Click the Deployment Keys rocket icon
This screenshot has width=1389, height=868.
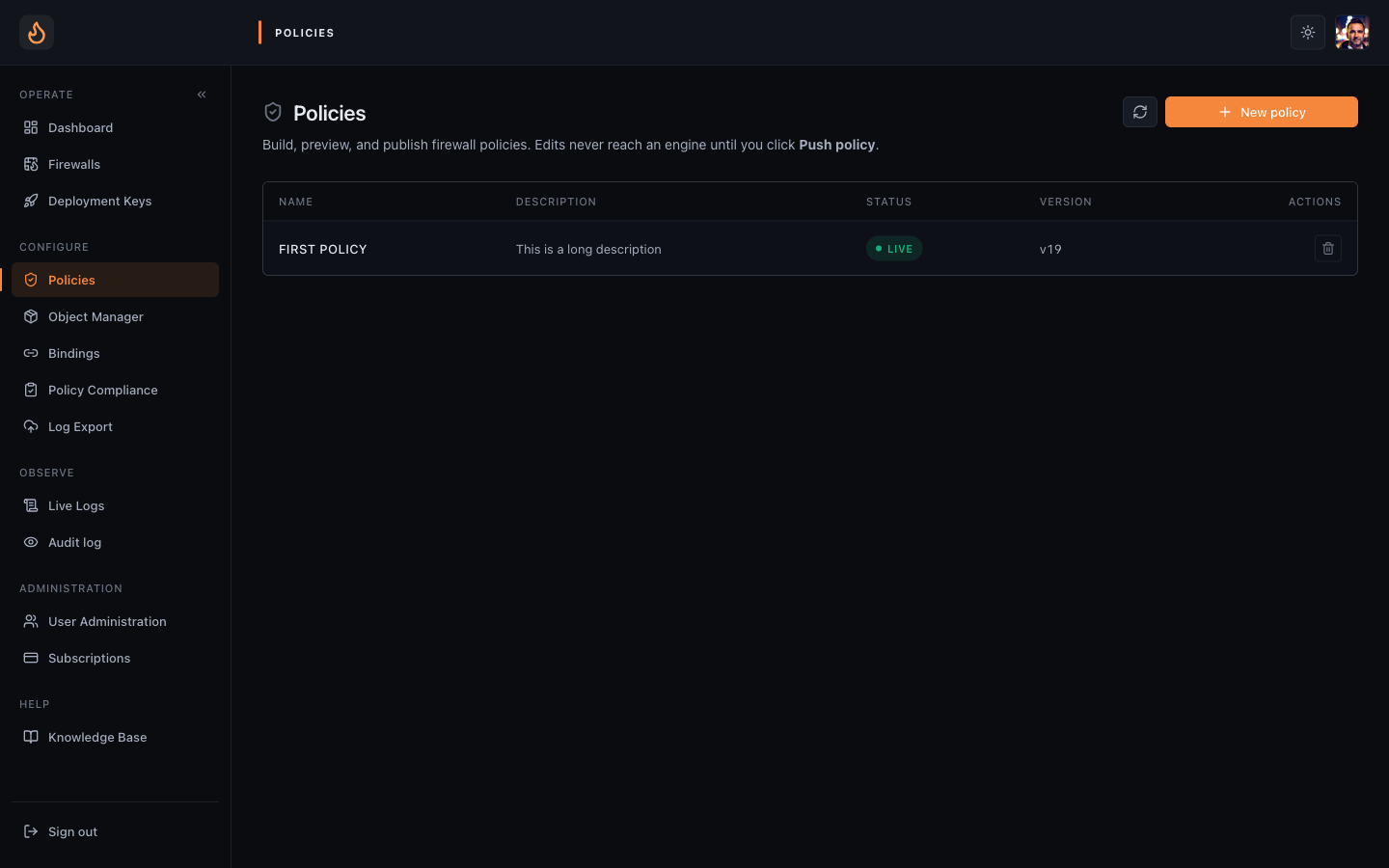(31, 201)
